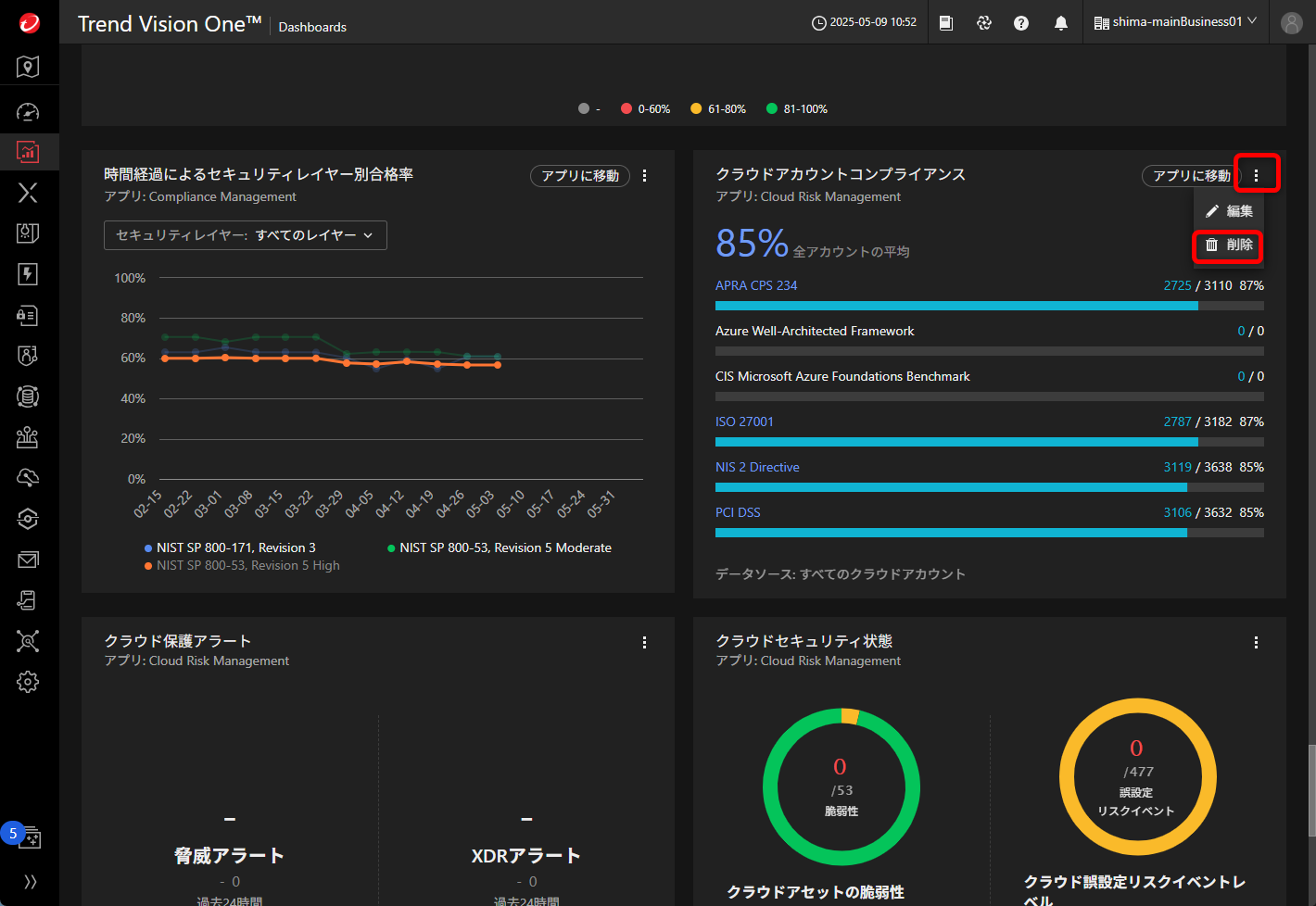This screenshot has width=1316, height=906.
Task: Click the クラウドアセットの脆弱性 donut chart
Action: [841, 787]
